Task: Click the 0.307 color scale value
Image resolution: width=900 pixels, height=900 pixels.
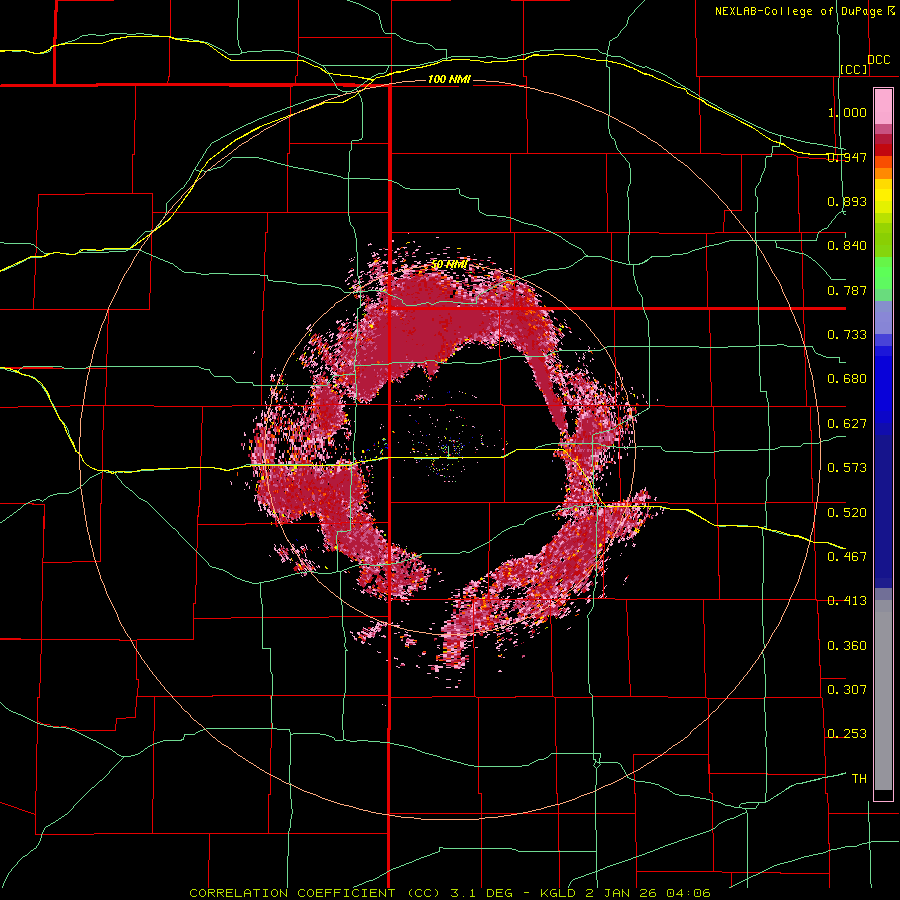Action: pyautogui.click(x=847, y=689)
